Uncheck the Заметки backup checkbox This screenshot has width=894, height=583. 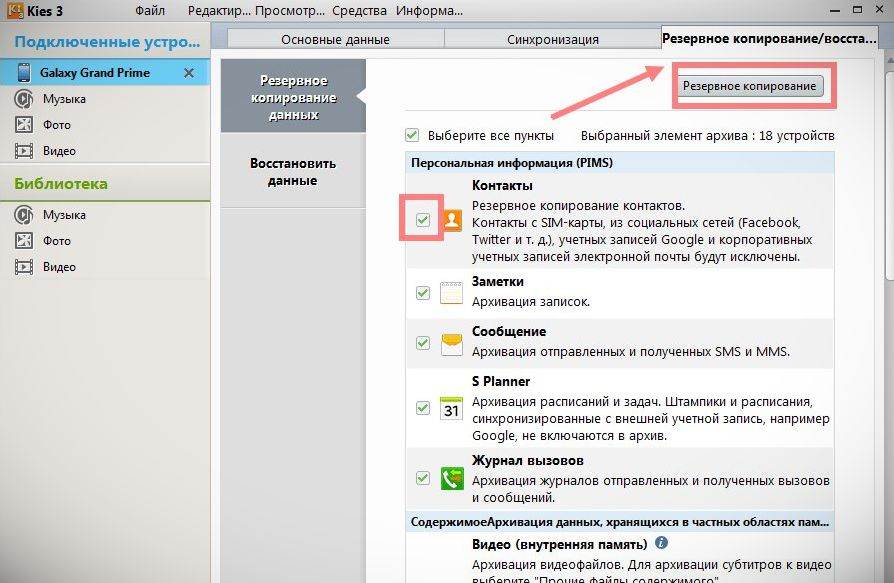[x=423, y=293]
